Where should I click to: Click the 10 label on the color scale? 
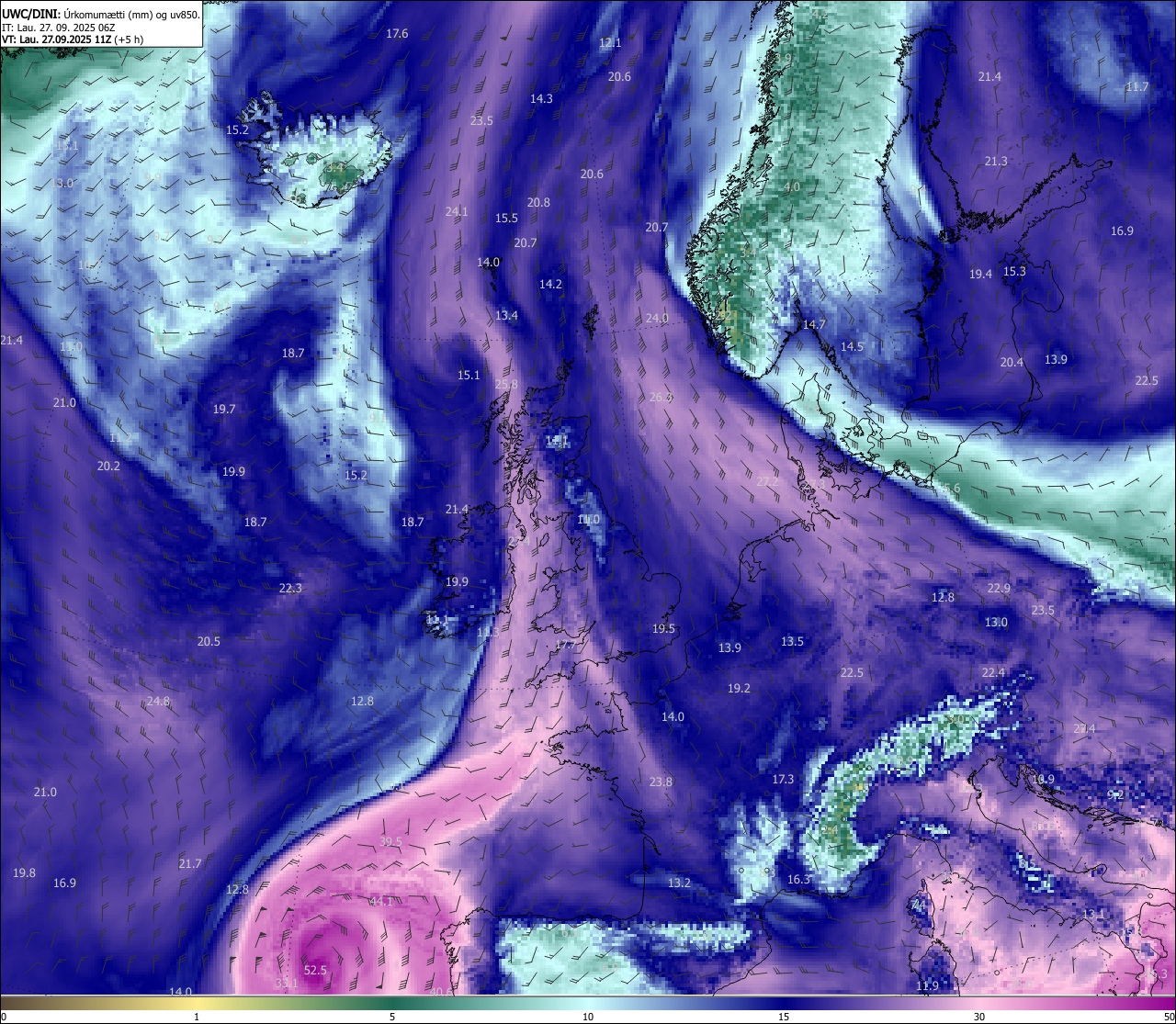coord(588,1017)
